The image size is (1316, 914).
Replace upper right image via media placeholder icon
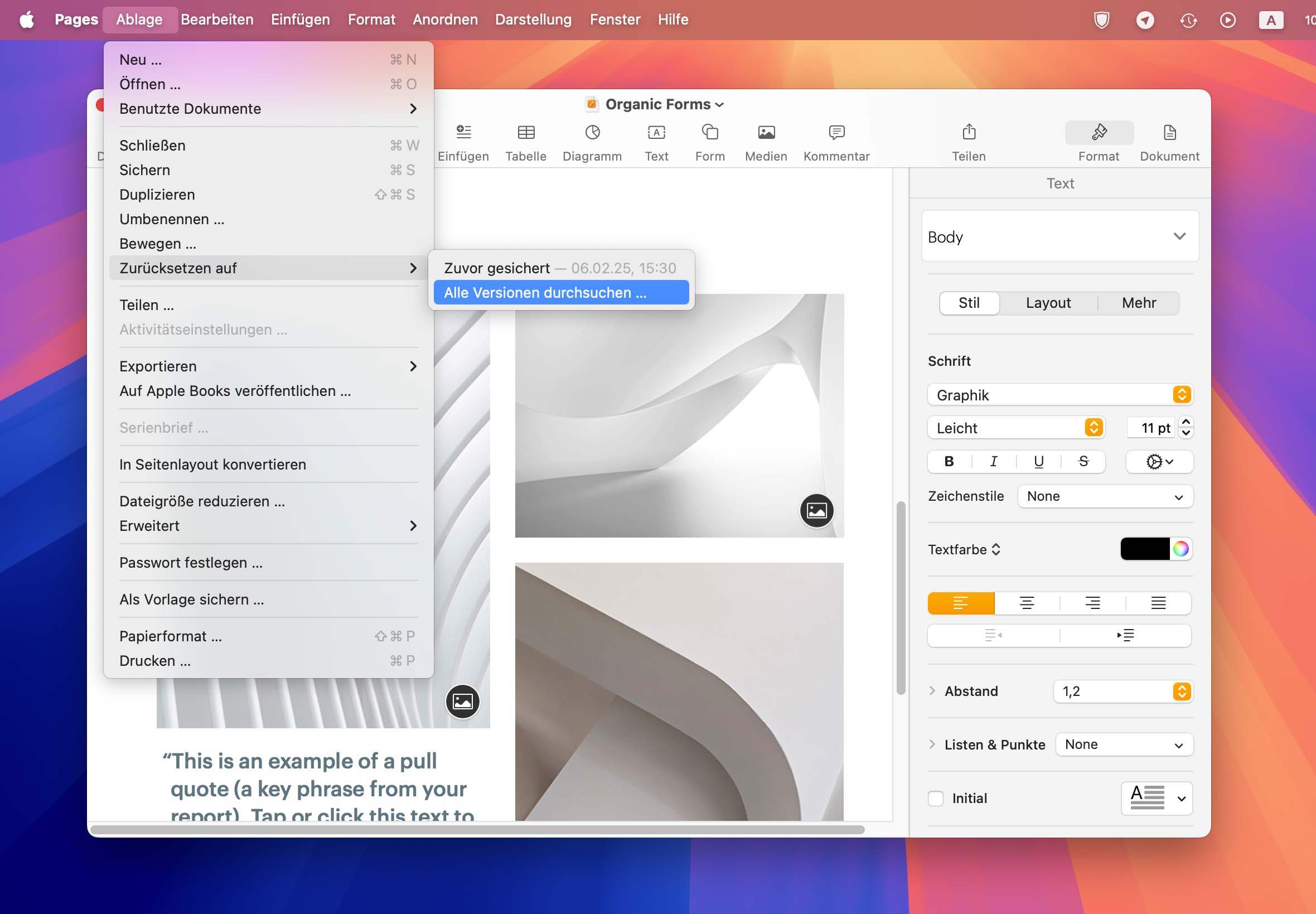816,510
